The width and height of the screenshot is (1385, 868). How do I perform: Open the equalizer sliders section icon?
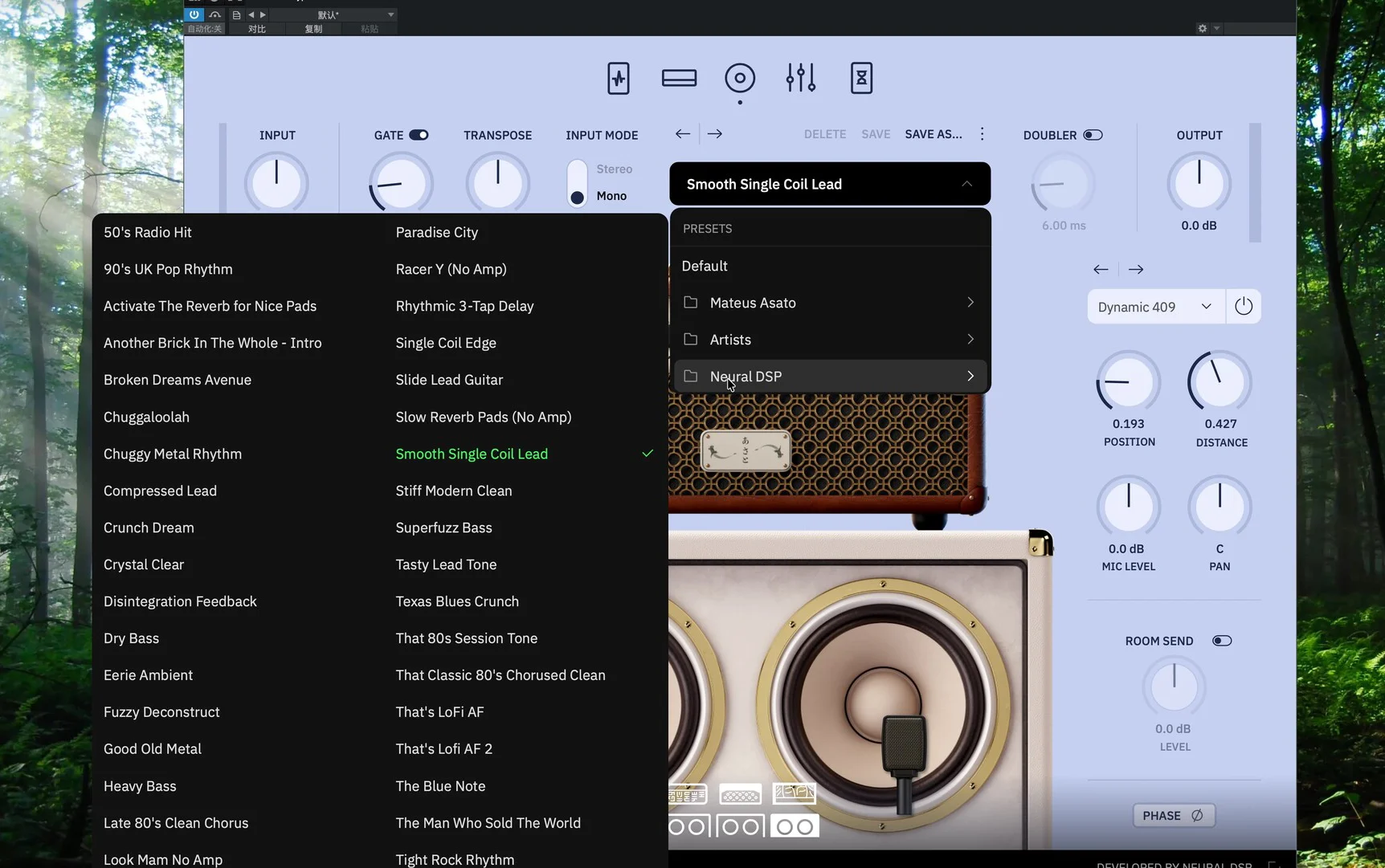pyautogui.click(x=800, y=79)
